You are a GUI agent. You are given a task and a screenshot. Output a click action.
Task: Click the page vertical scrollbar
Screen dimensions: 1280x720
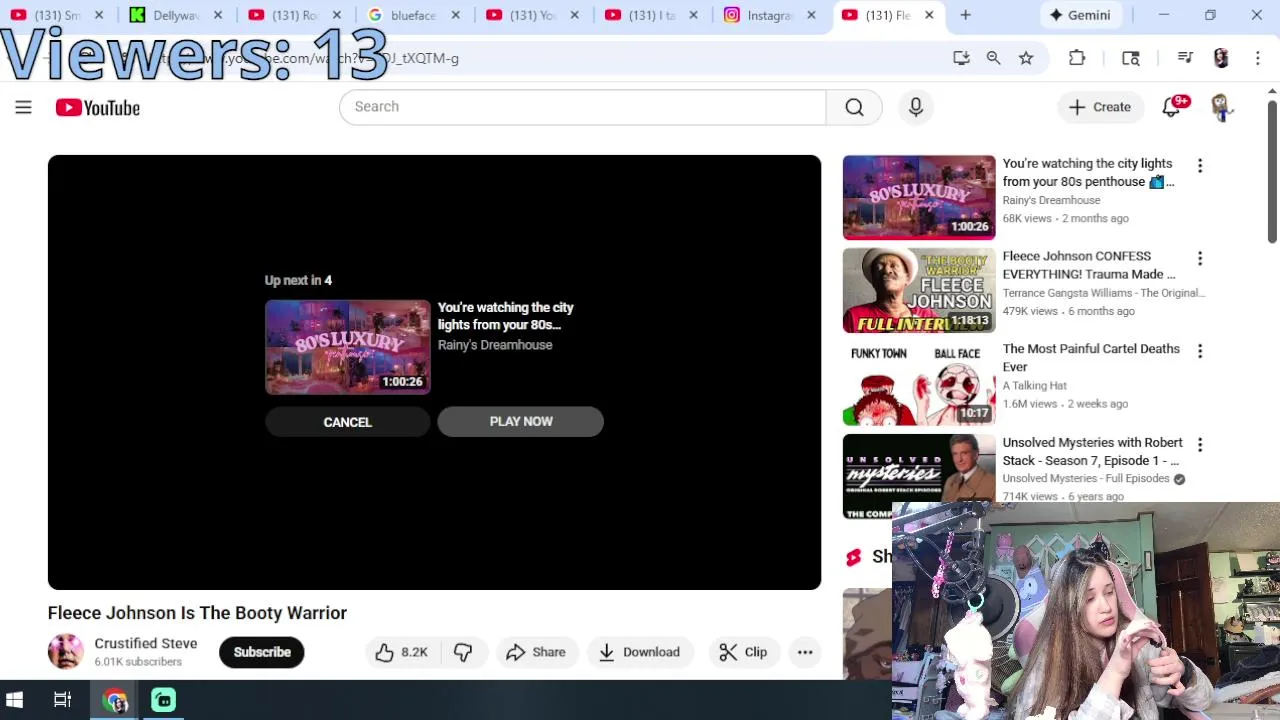1272,170
